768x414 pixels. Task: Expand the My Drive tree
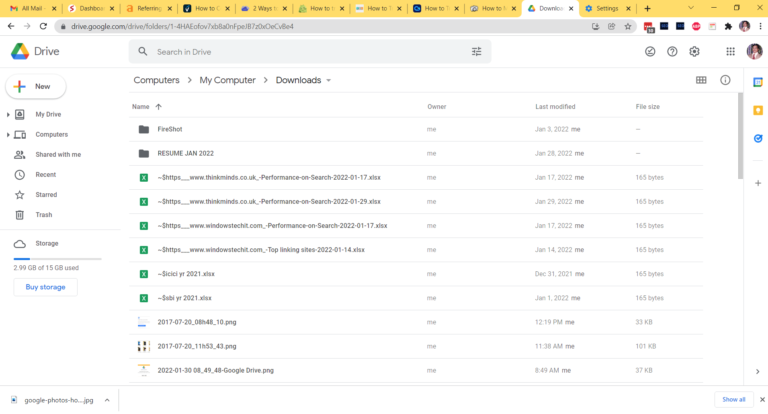8,115
